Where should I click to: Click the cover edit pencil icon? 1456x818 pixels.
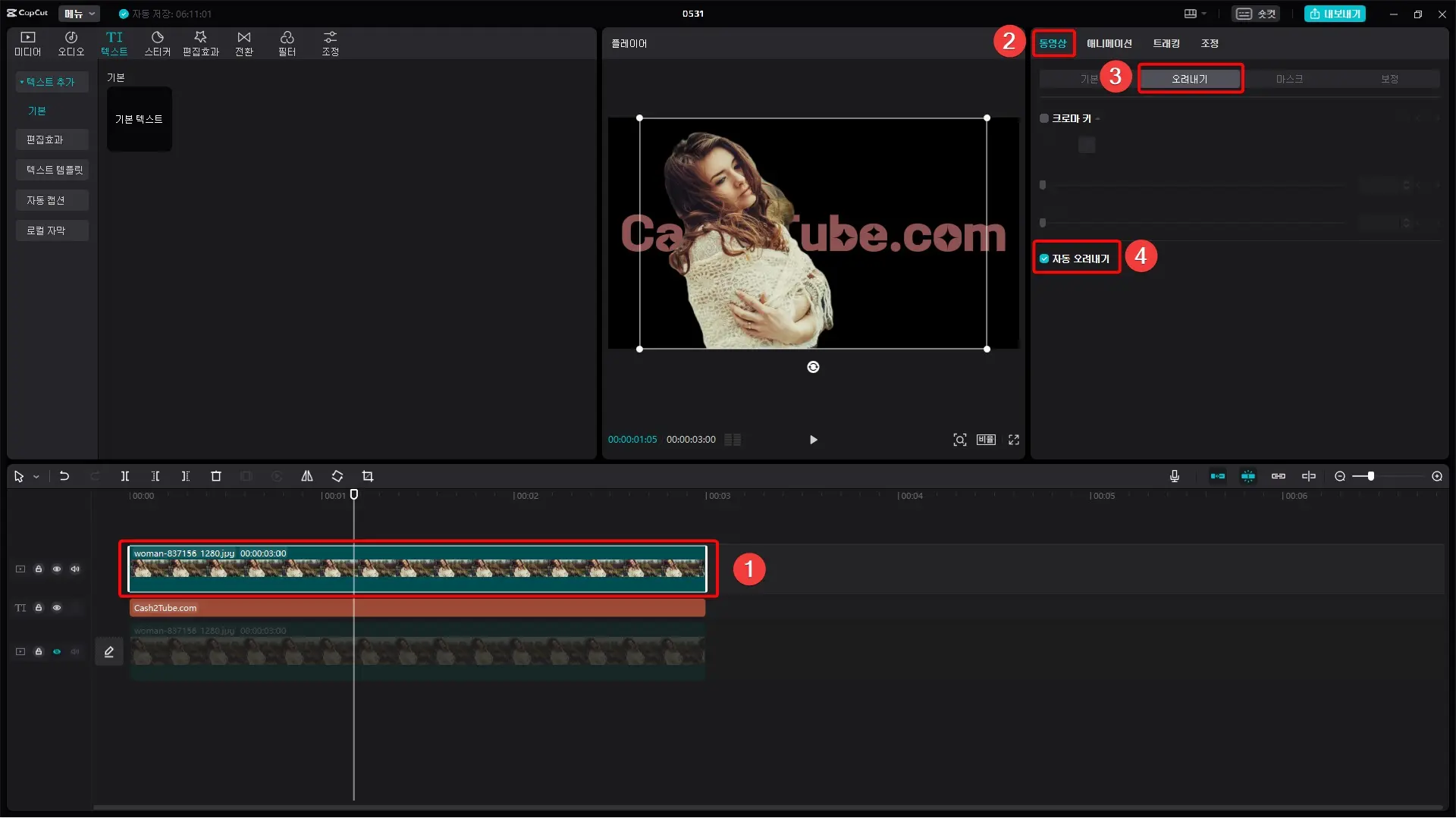(x=109, y=652)
